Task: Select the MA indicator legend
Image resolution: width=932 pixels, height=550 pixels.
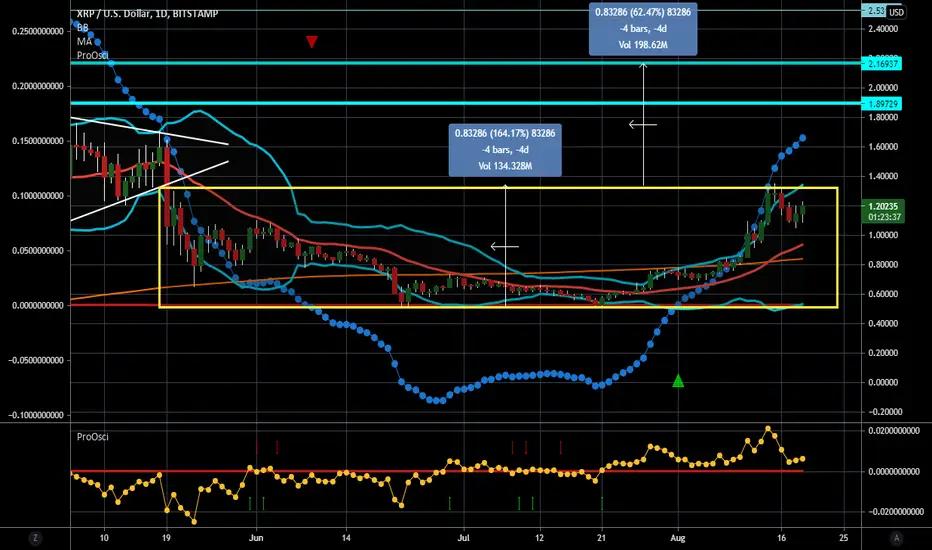Action: tap(84, 42)
